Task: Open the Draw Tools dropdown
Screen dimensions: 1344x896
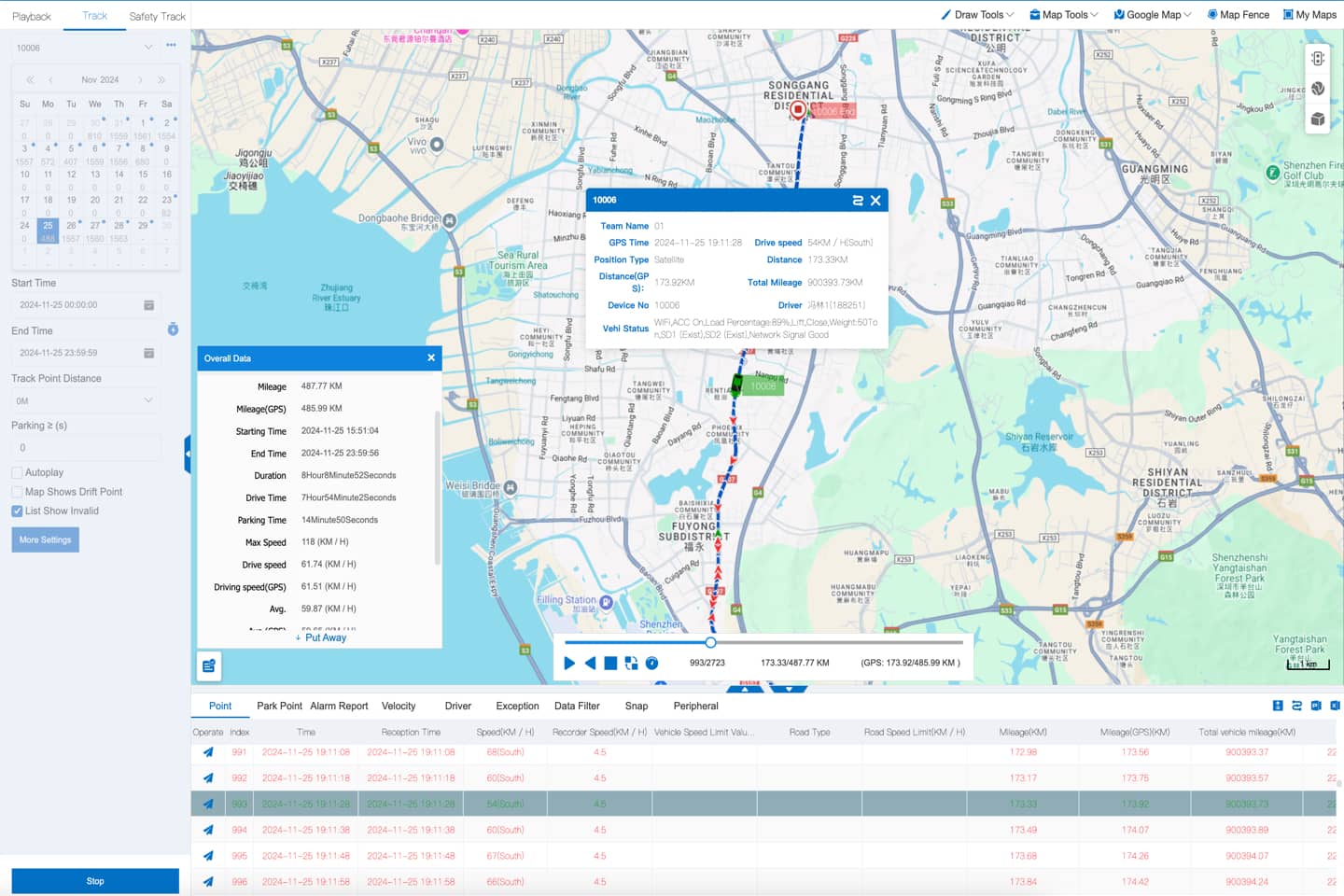Action: coord(977,15)
